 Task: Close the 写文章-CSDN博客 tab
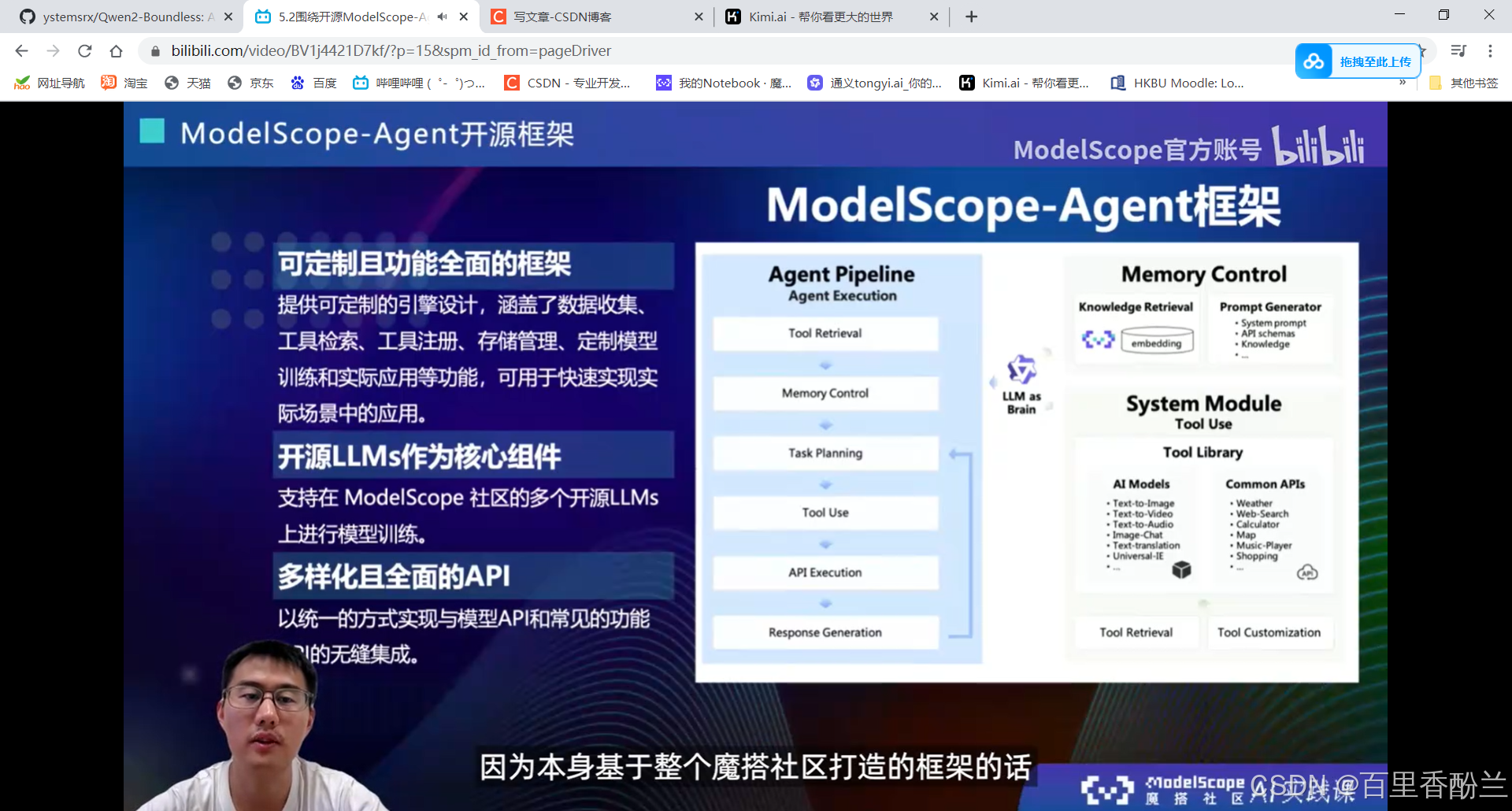(699, 17)
